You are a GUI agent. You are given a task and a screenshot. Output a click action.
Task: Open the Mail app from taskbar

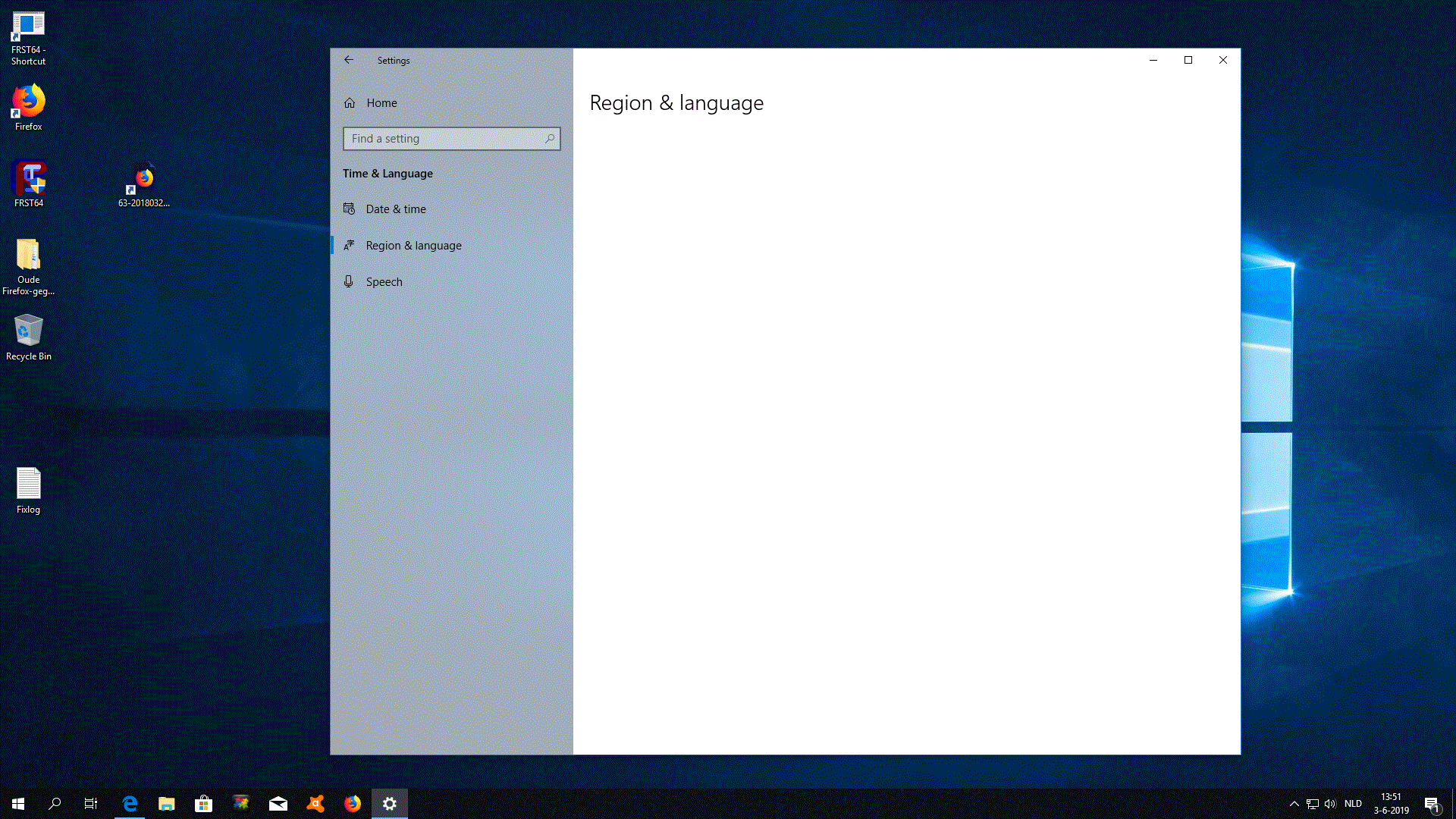278,804
